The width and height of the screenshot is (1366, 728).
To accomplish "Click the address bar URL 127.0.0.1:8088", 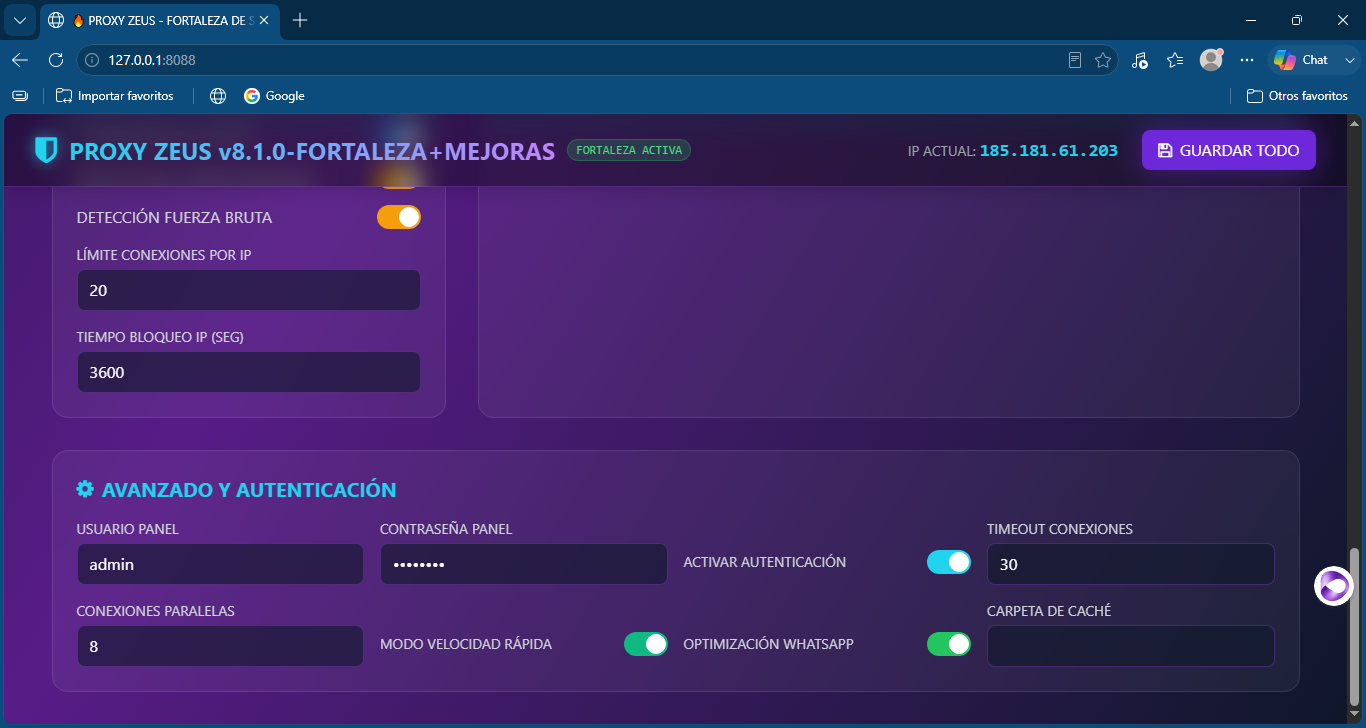I will coord(152,60).
